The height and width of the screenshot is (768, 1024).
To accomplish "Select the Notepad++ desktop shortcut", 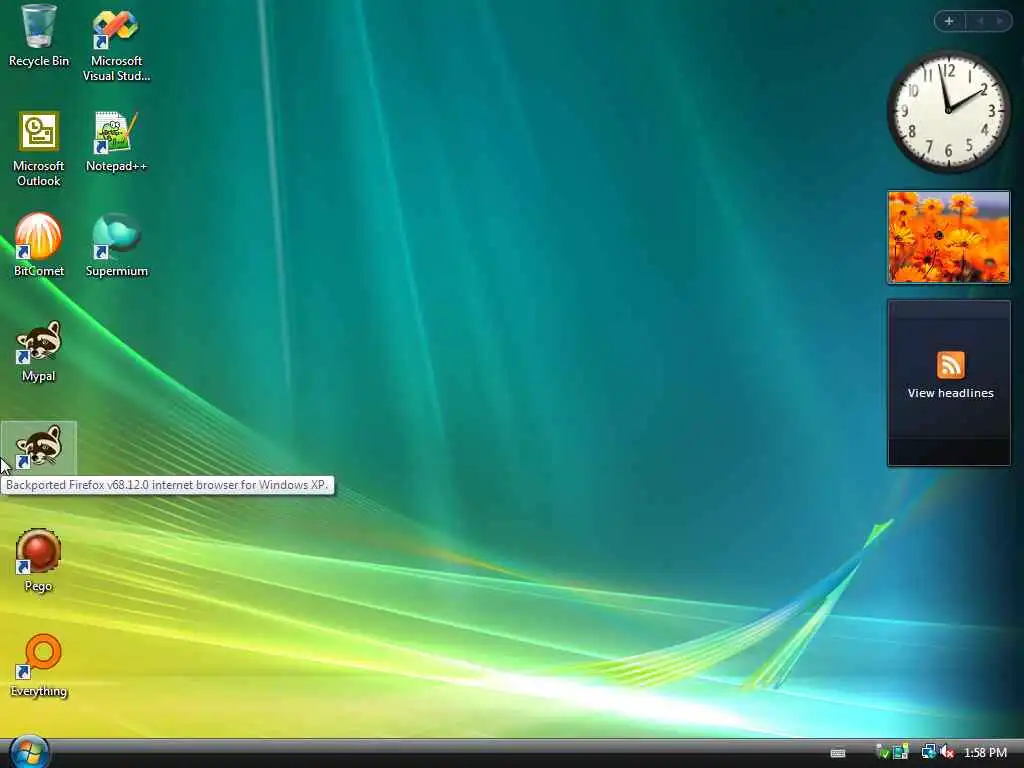I will pyautogui.click(x=116, y=141).
